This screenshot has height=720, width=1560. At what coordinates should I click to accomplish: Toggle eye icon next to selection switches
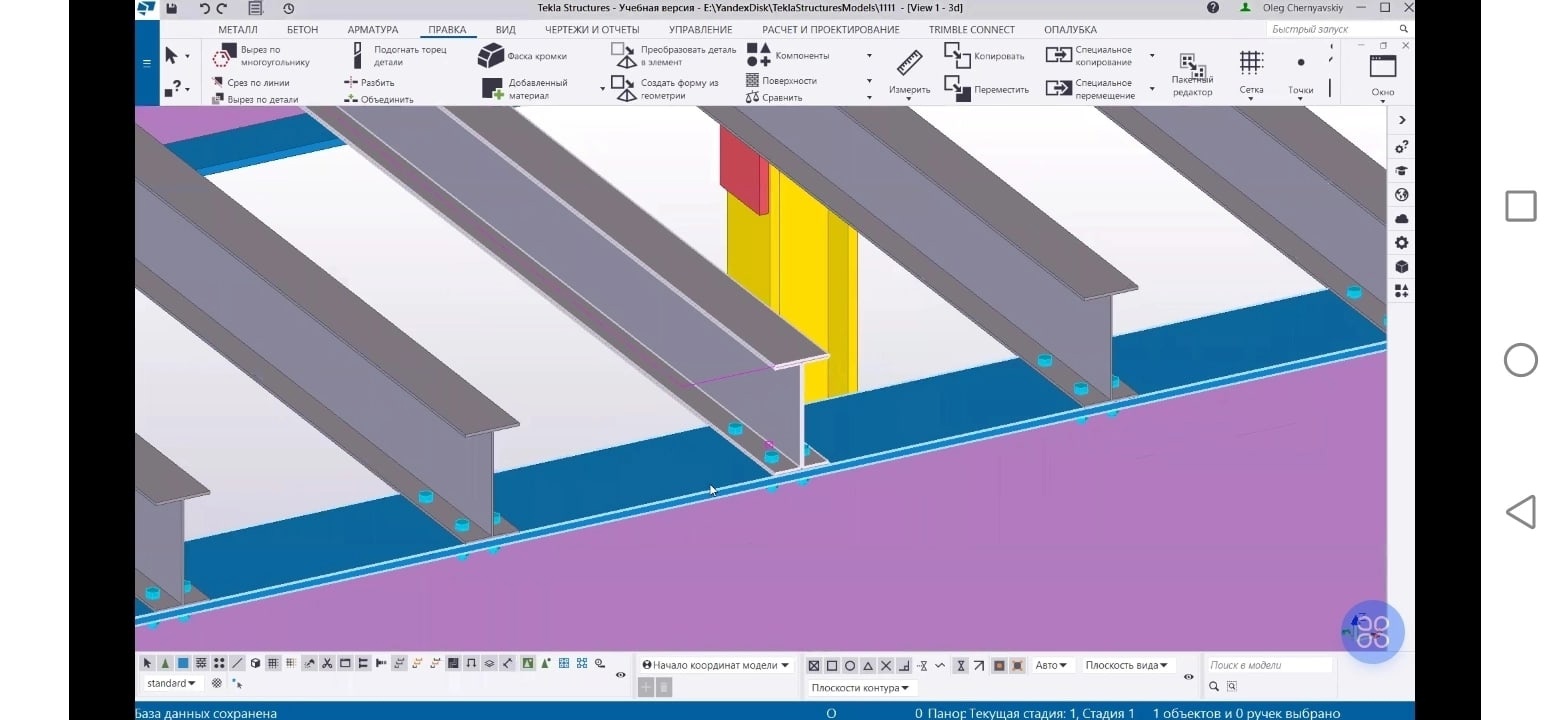pyautogui.click(x=621, y=675)
